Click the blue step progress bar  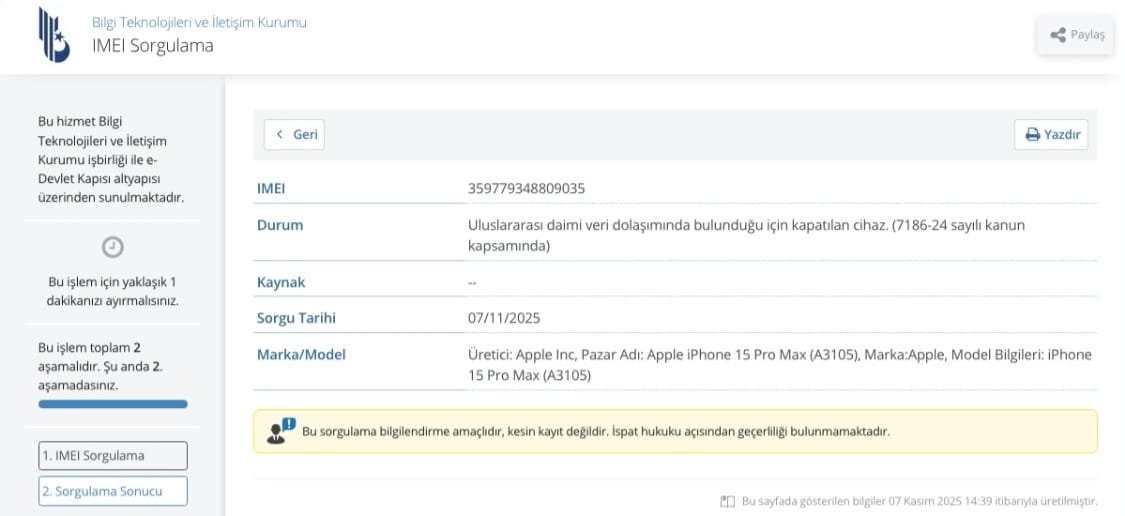pos(112,404)
